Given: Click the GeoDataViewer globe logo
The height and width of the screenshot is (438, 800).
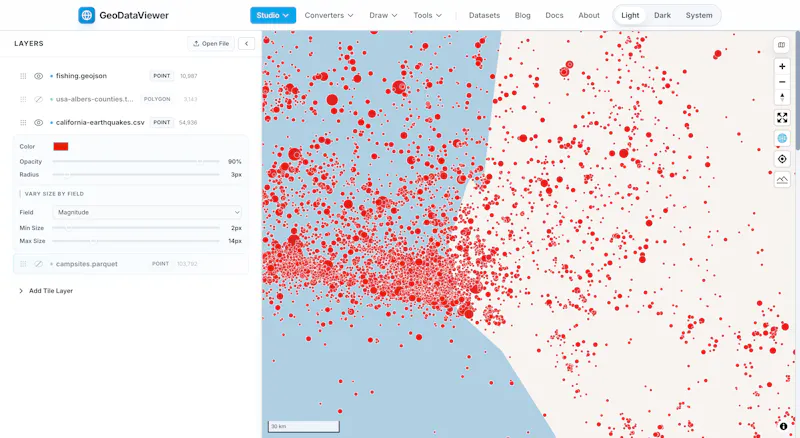Looking at the screenshot, I should coord(87,15).
